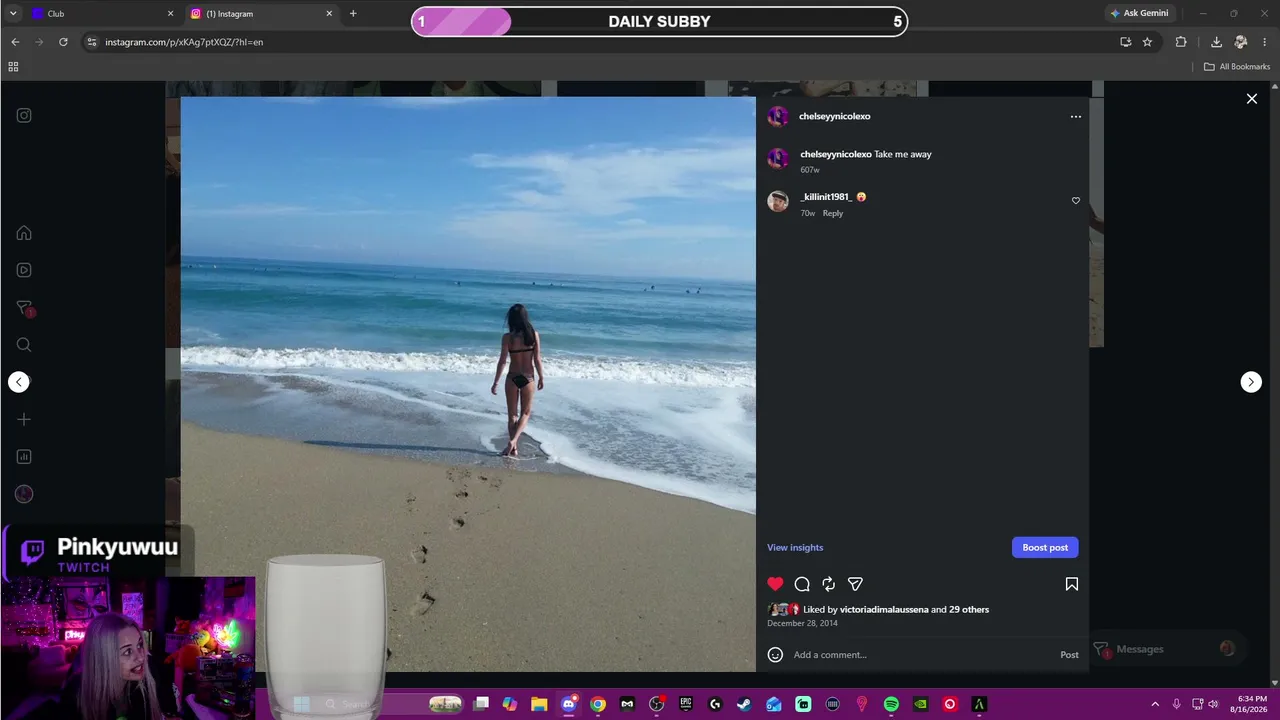Viewport: 1280px width, 720px height.
Task: Open Discord from the taskbar
Action: pyautogui.click(x=569, y=704)
